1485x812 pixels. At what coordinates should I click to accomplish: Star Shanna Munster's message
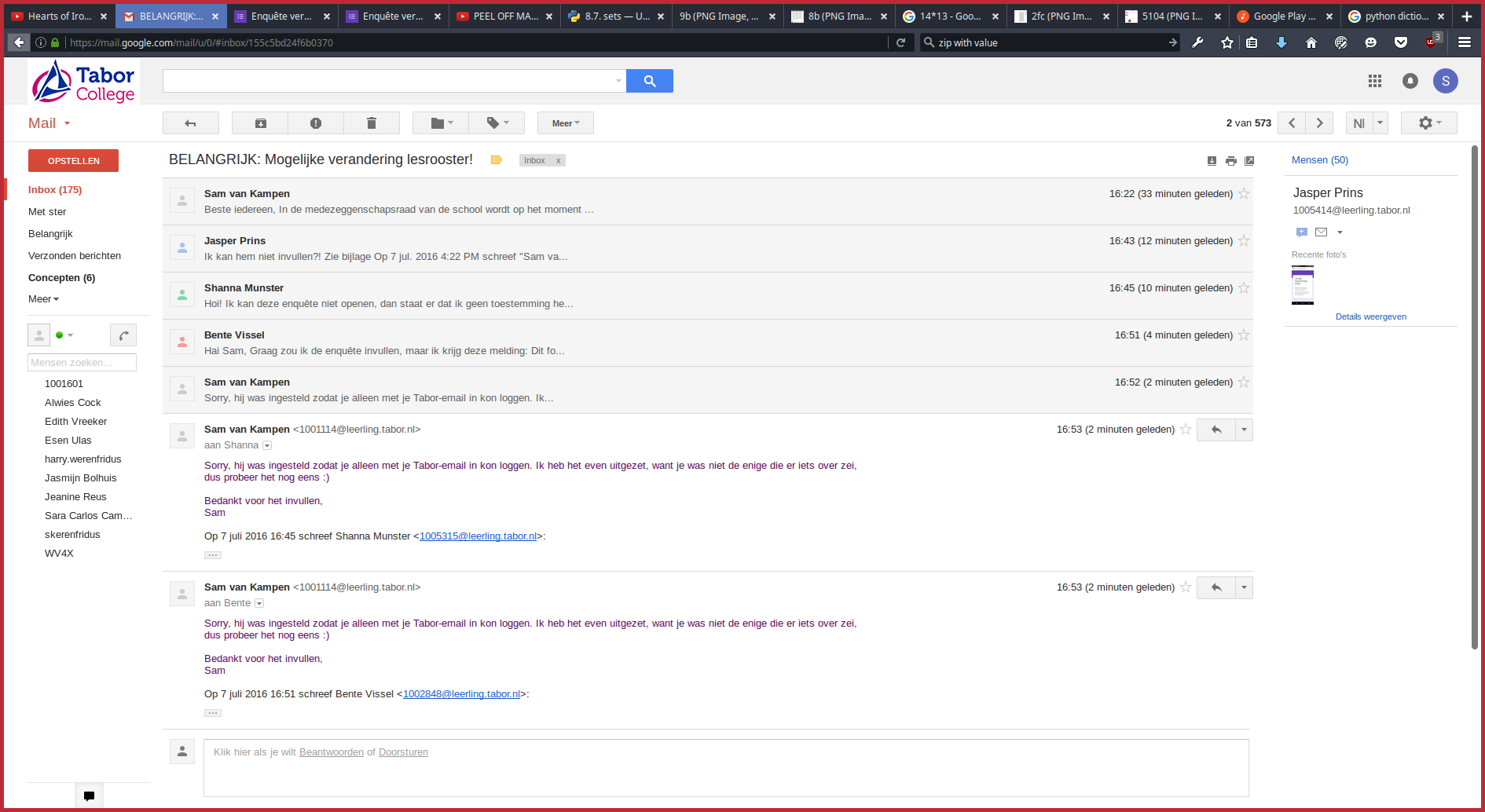tap(1244, 288)
